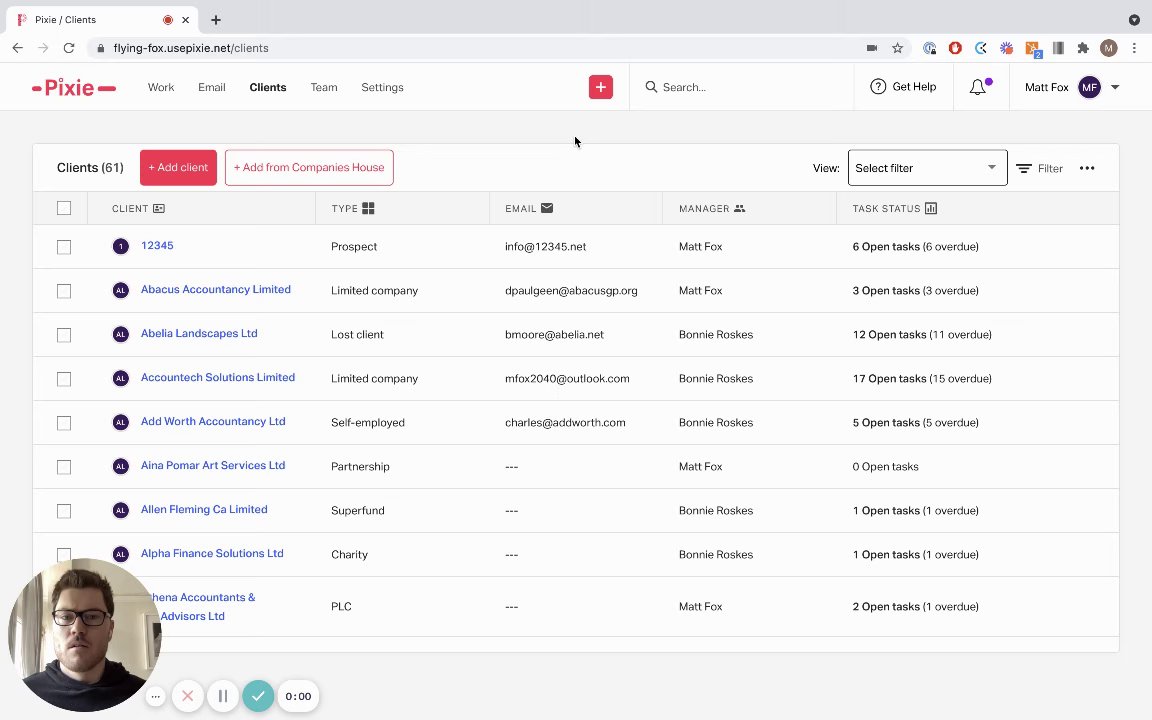Click the Get Help question mark icon
Image resolution: width=1152 pixels, height=720 pixels.
pos(878,87)
